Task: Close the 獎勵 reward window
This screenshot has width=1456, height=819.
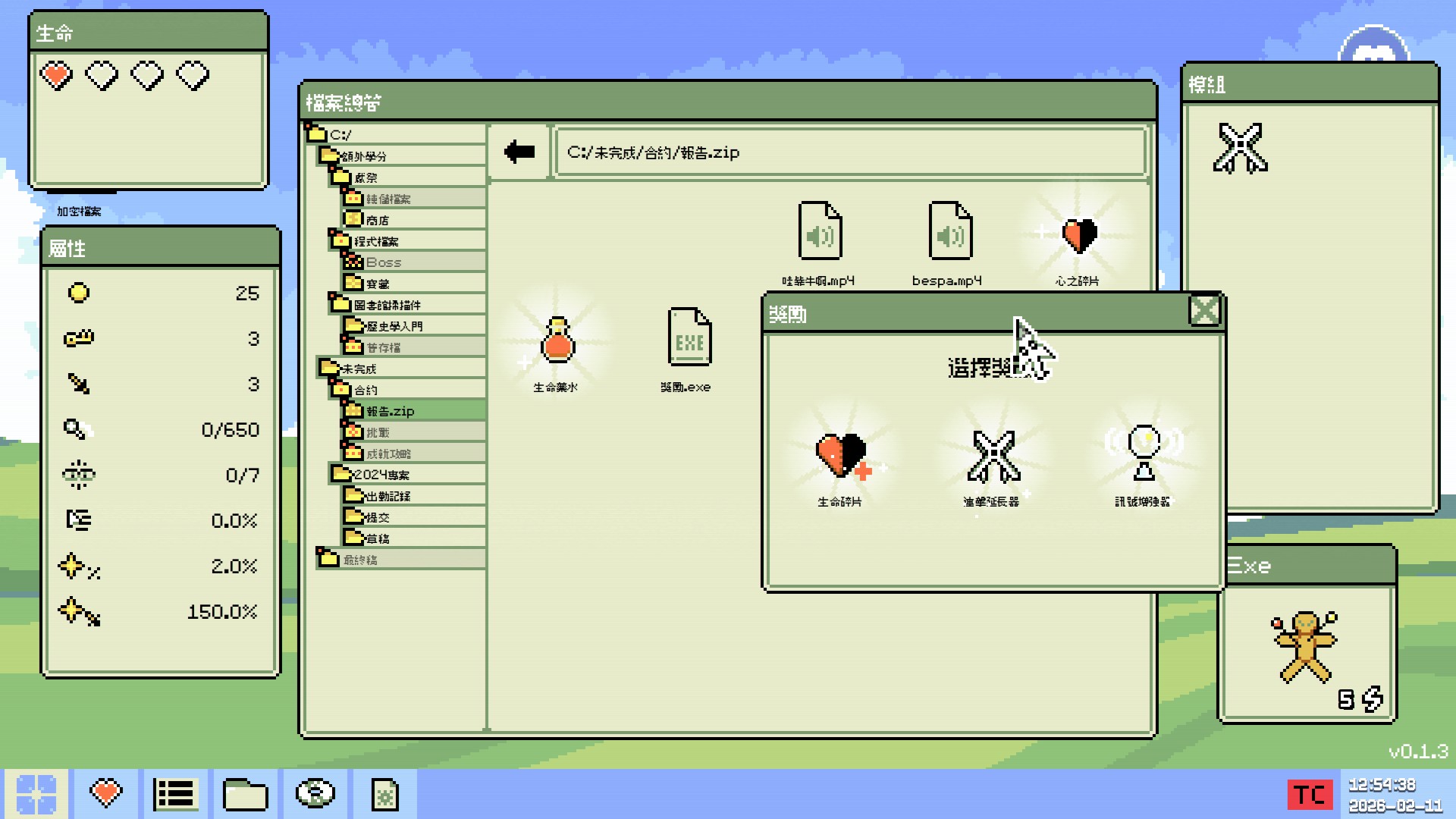Action: [1204, 311]
